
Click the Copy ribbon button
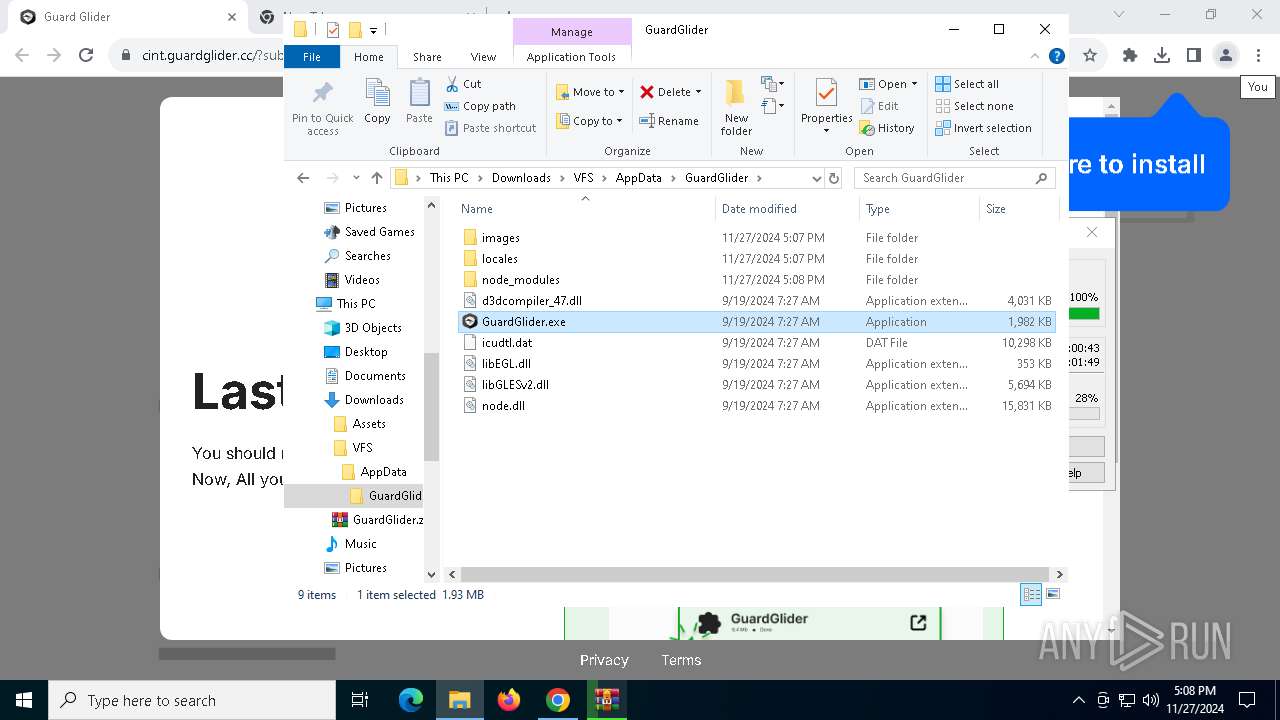coord(377,101)
